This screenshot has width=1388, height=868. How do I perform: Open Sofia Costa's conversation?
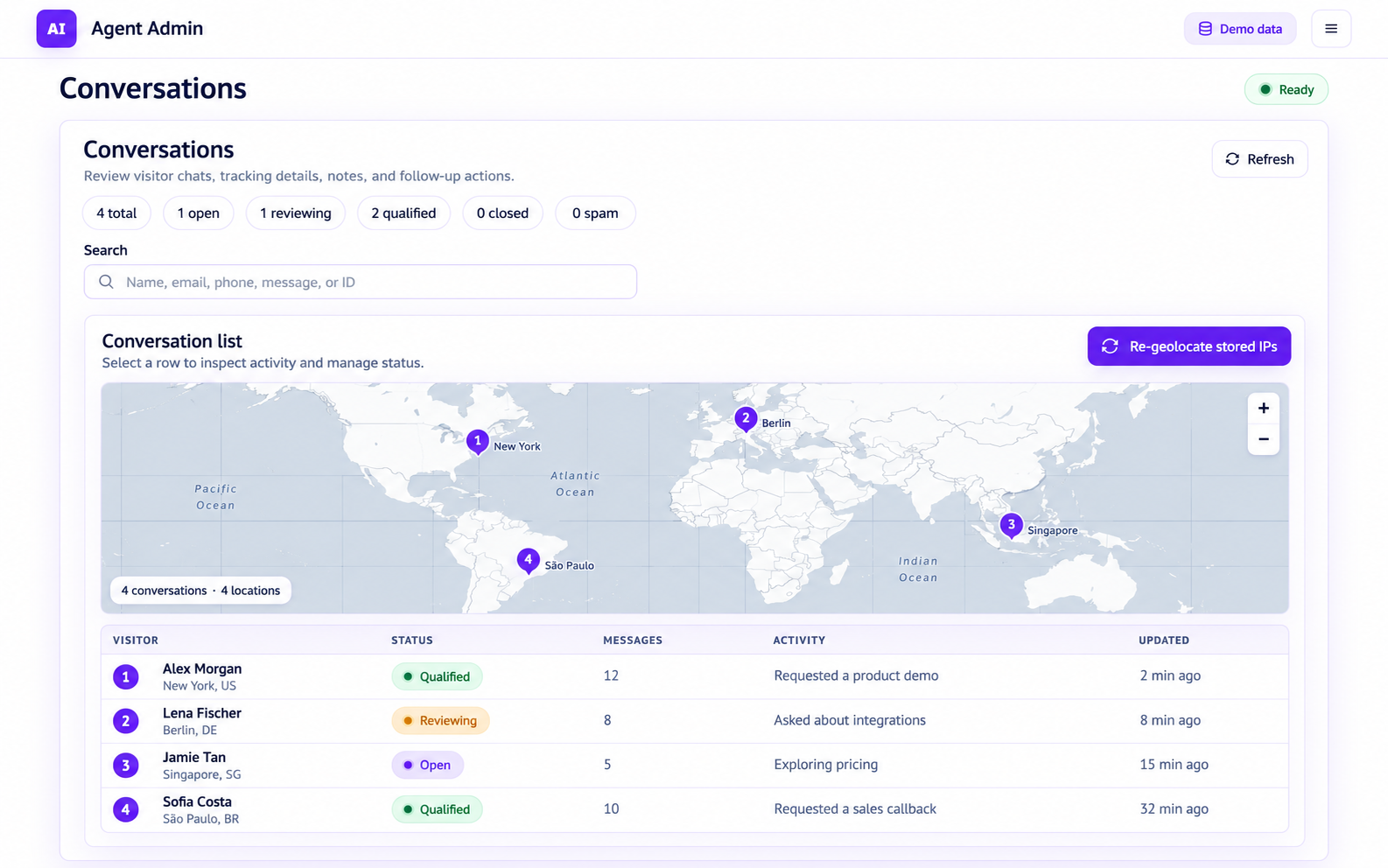tap(695, 809)
